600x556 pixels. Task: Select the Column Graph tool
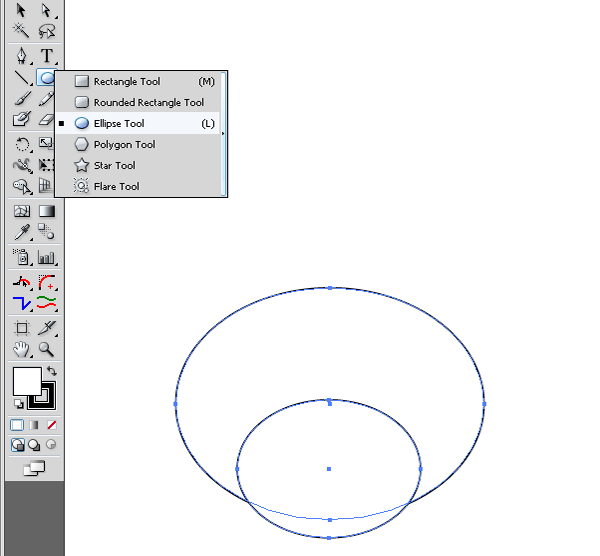(47, 258)
